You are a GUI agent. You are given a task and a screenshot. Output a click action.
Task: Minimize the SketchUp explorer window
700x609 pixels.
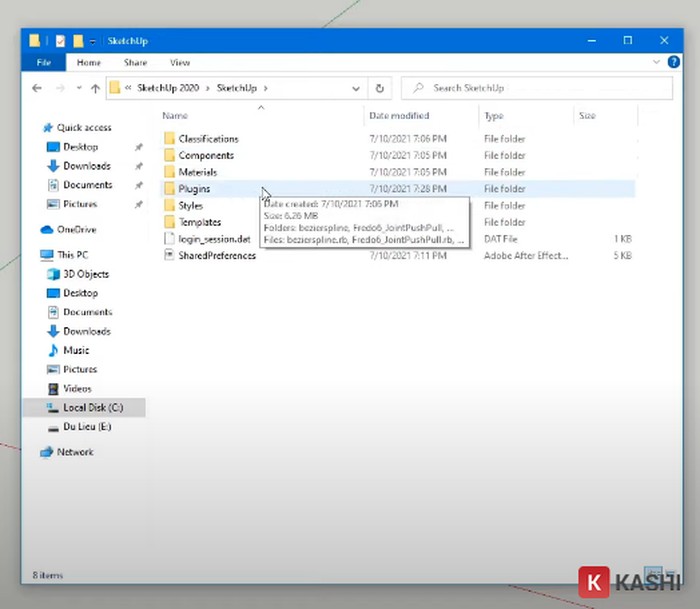(x=592, y=41)
